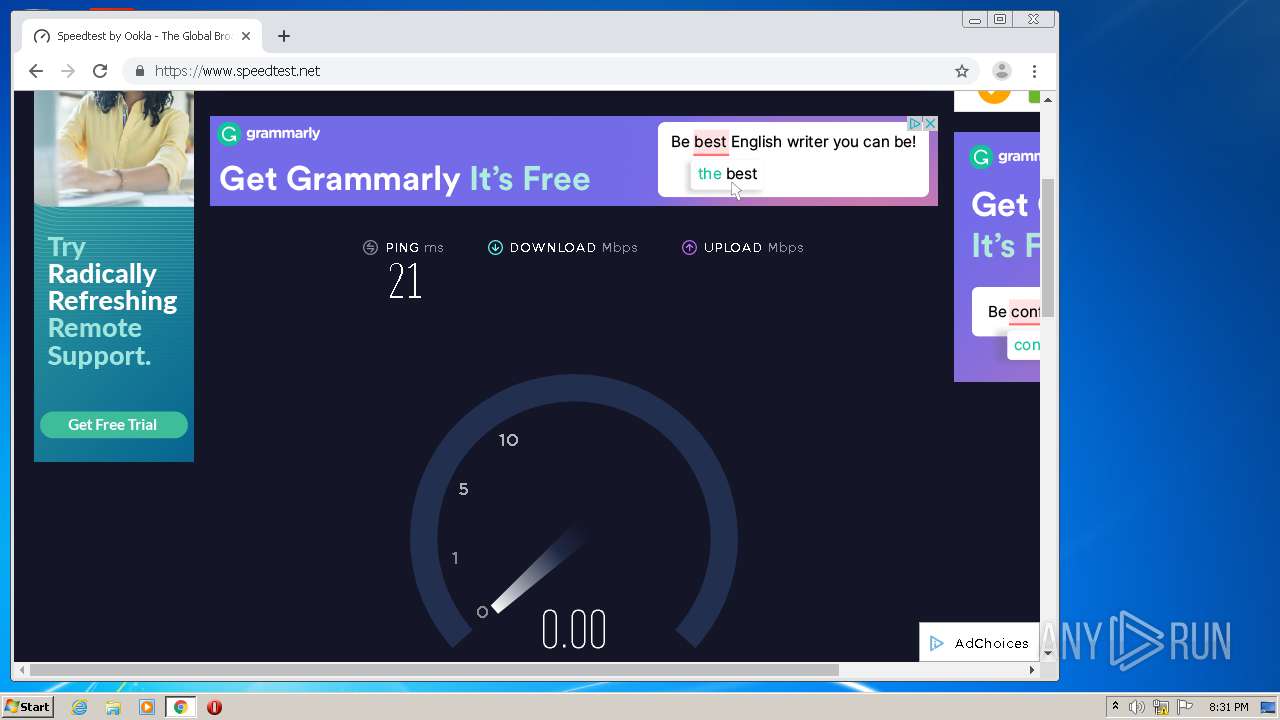Open the volume speaker tray icon
Viewport: 1280px width, 720px height.
coord(1137,707)
